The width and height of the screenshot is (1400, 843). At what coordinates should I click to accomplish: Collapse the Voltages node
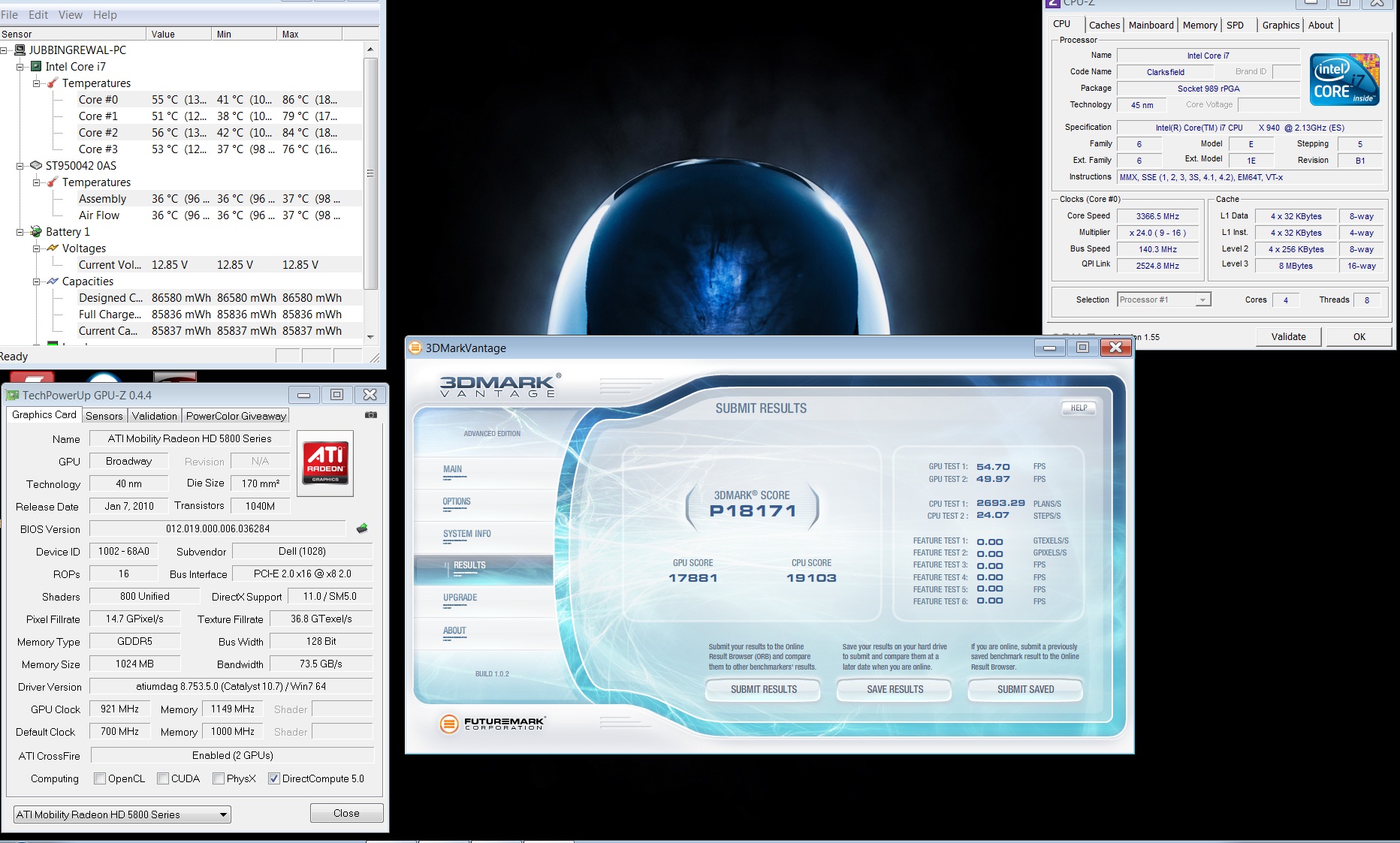37,248
